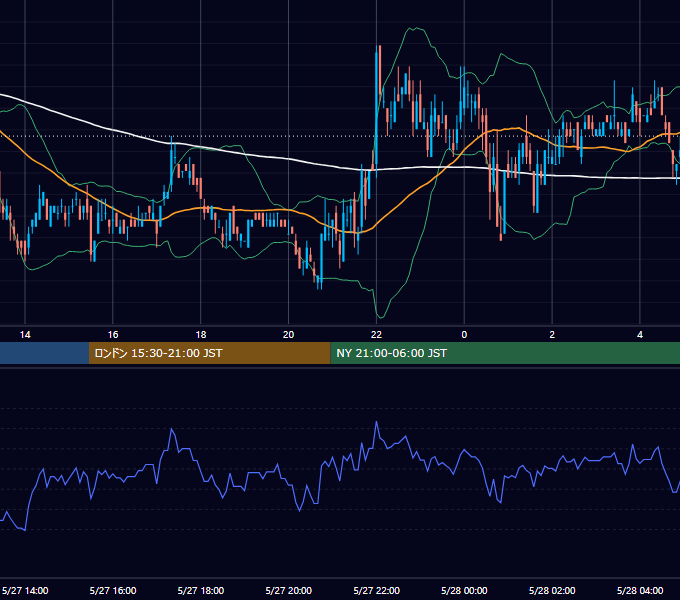This screenshot has height=600, width=680.
Task: Click the 4 hour axis label
Action: coord(640,335)
